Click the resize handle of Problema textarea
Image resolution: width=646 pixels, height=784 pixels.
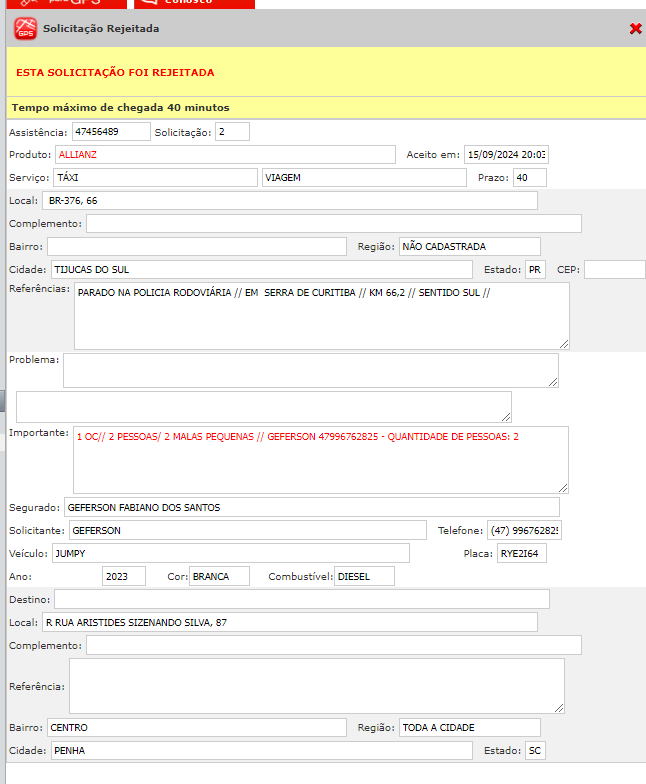tap(552, 380)
